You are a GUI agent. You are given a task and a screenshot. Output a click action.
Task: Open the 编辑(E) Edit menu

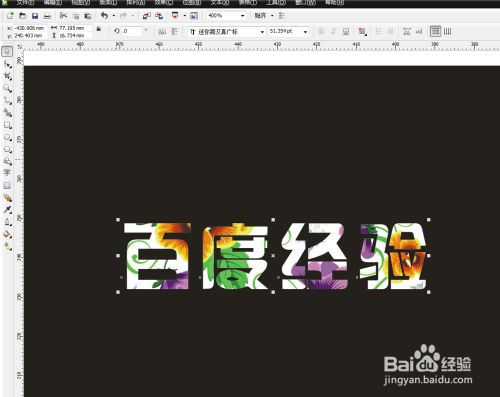click(x=53, y=3)
